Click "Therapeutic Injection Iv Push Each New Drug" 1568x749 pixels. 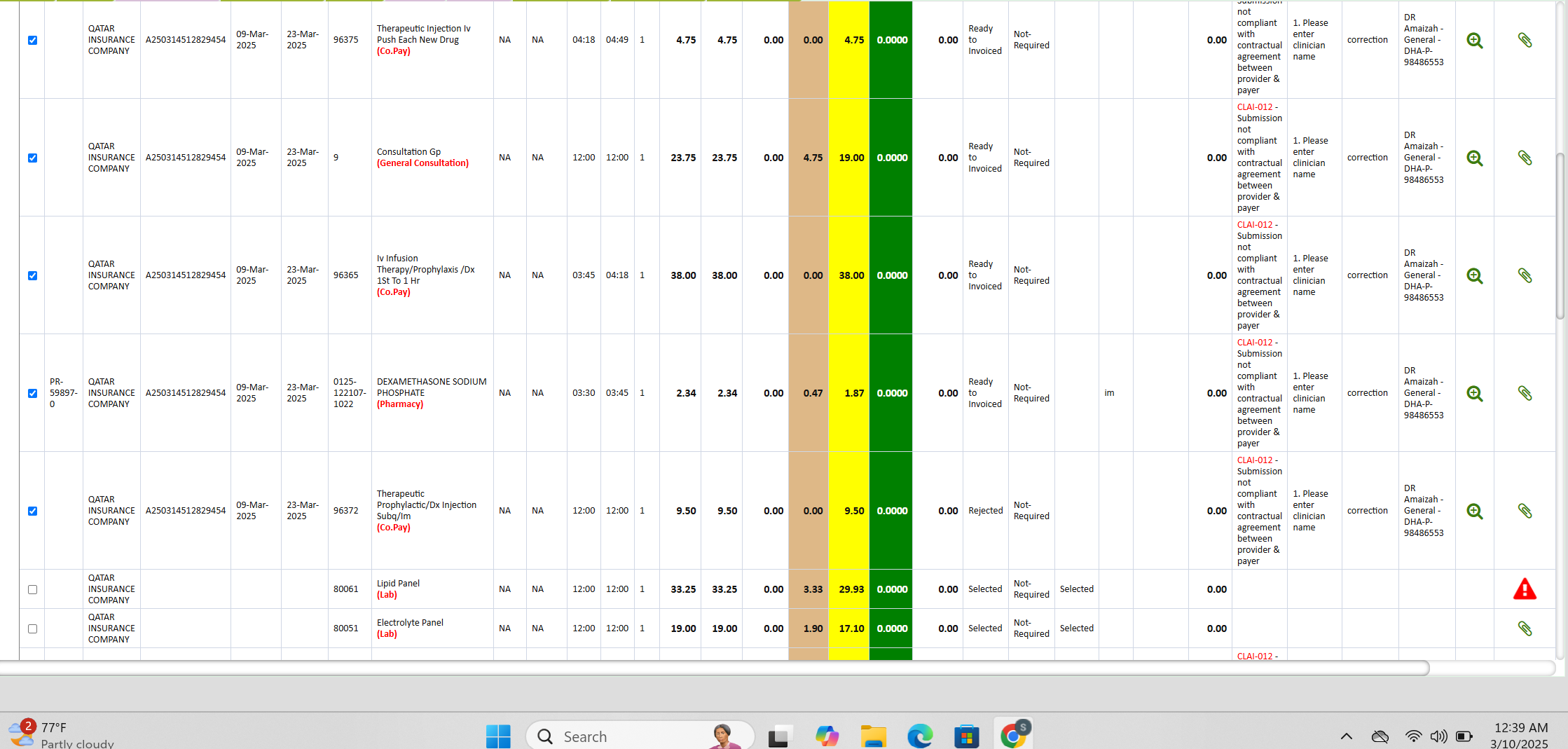pos(423,34)
